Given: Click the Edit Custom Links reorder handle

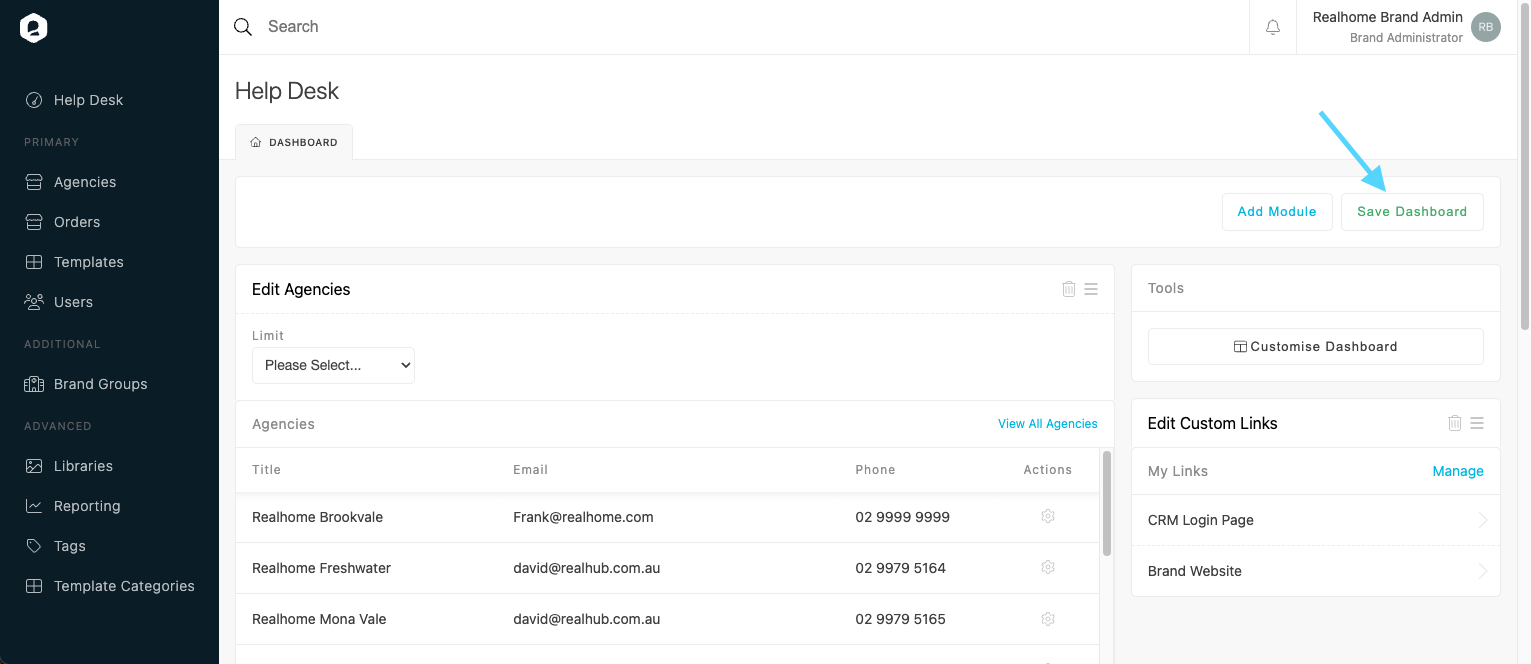Looking at the screenshot, I should click(1477, 423).
